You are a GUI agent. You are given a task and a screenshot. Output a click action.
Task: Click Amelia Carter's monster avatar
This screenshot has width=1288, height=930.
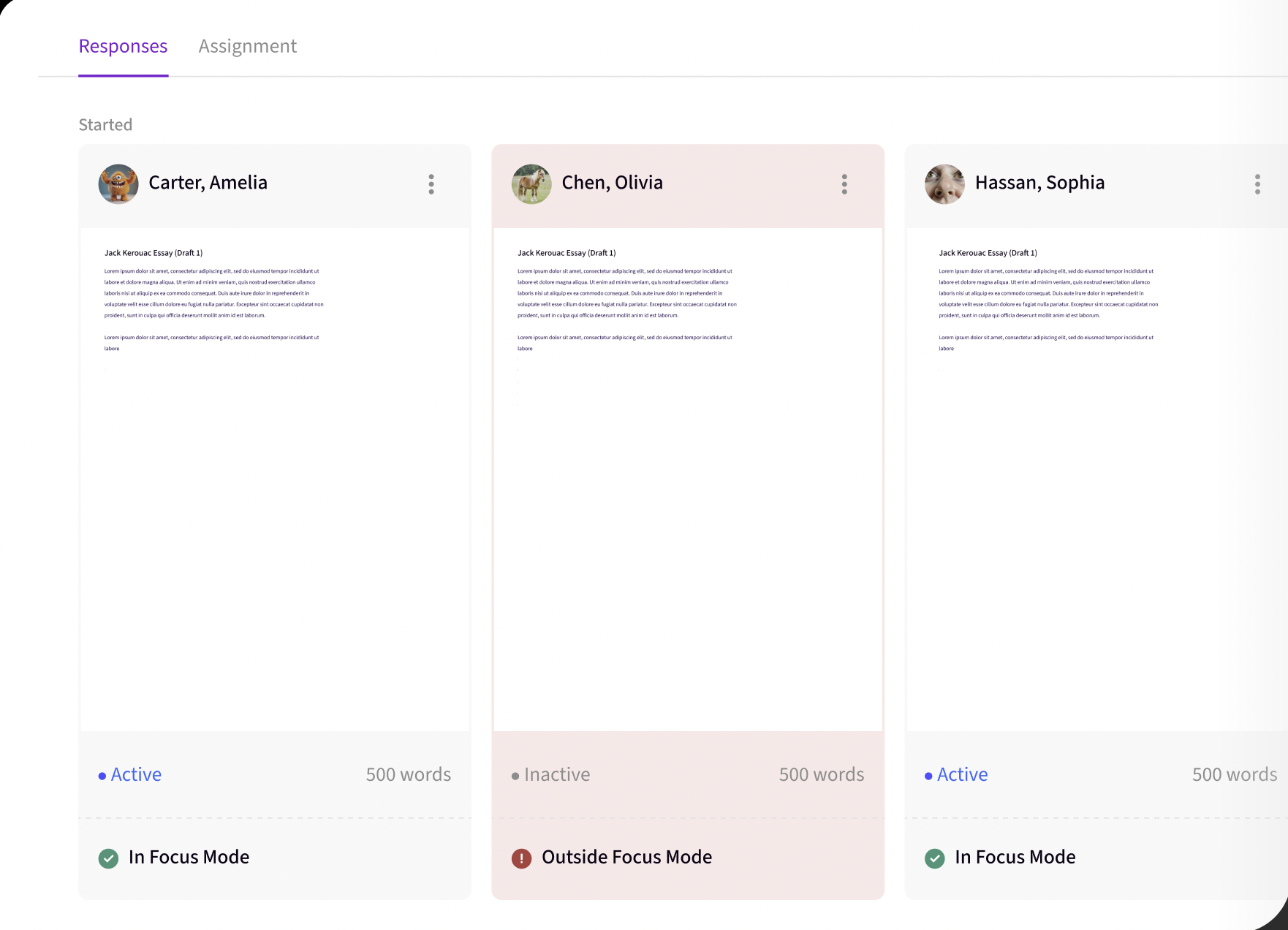118,184
